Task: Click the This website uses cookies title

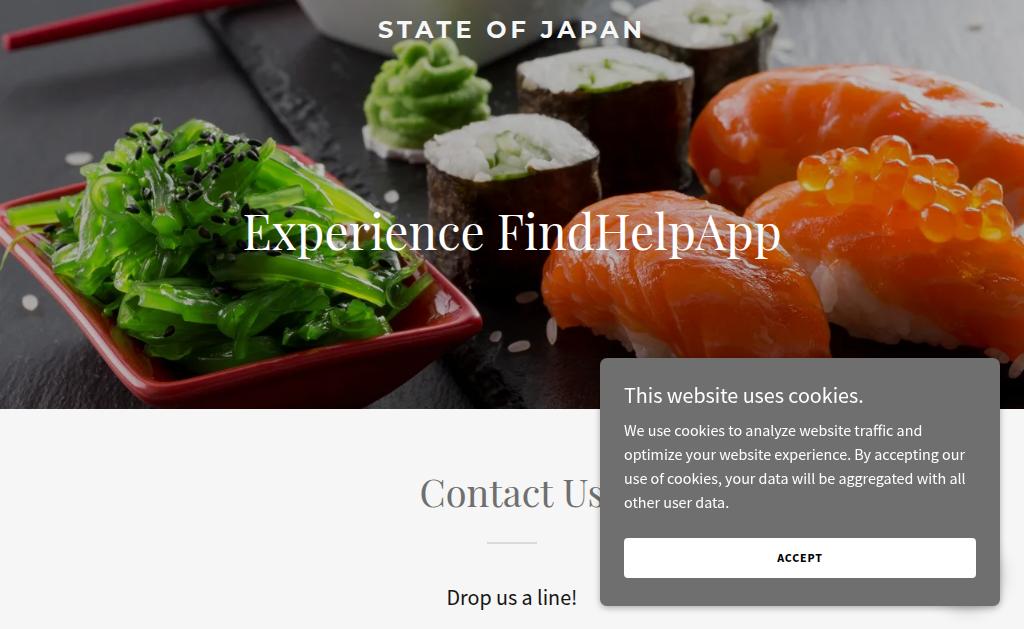Action: point(743,395)
